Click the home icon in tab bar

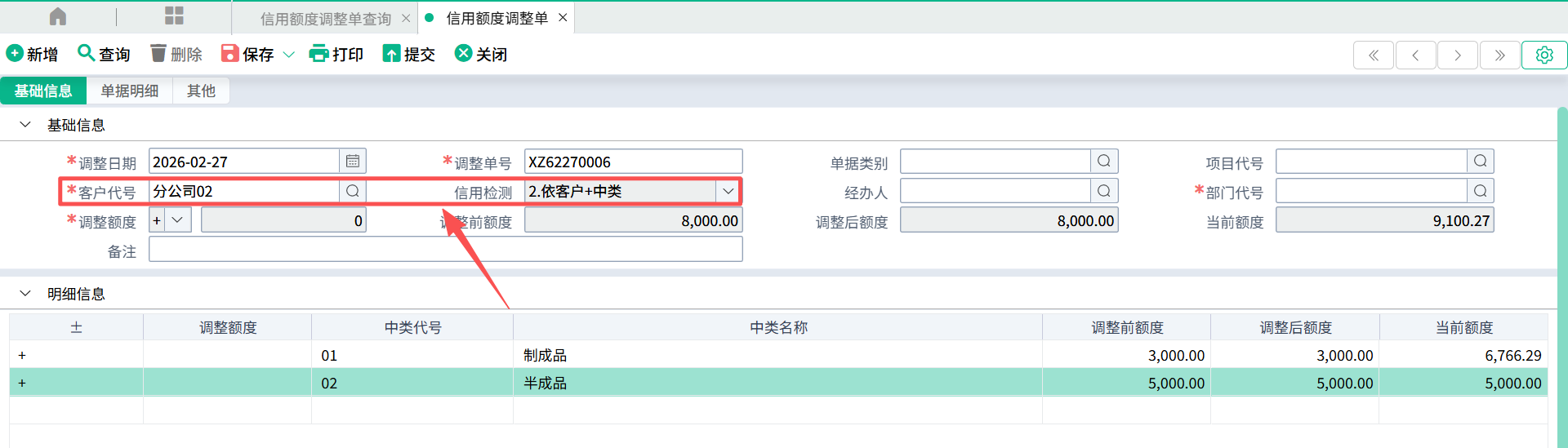coord(58,16)
